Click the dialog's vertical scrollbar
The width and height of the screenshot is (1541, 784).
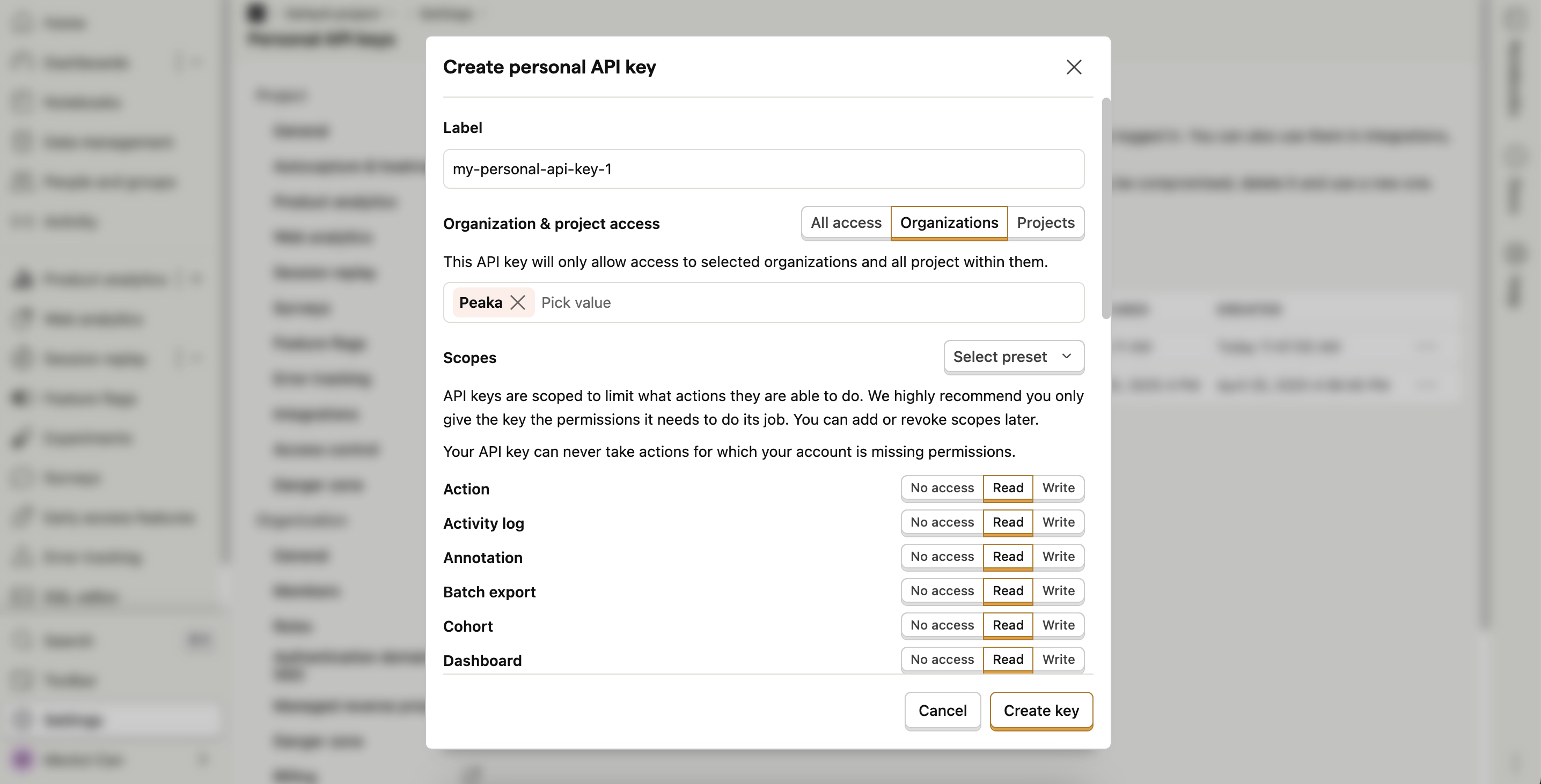tap(1105, 208)
